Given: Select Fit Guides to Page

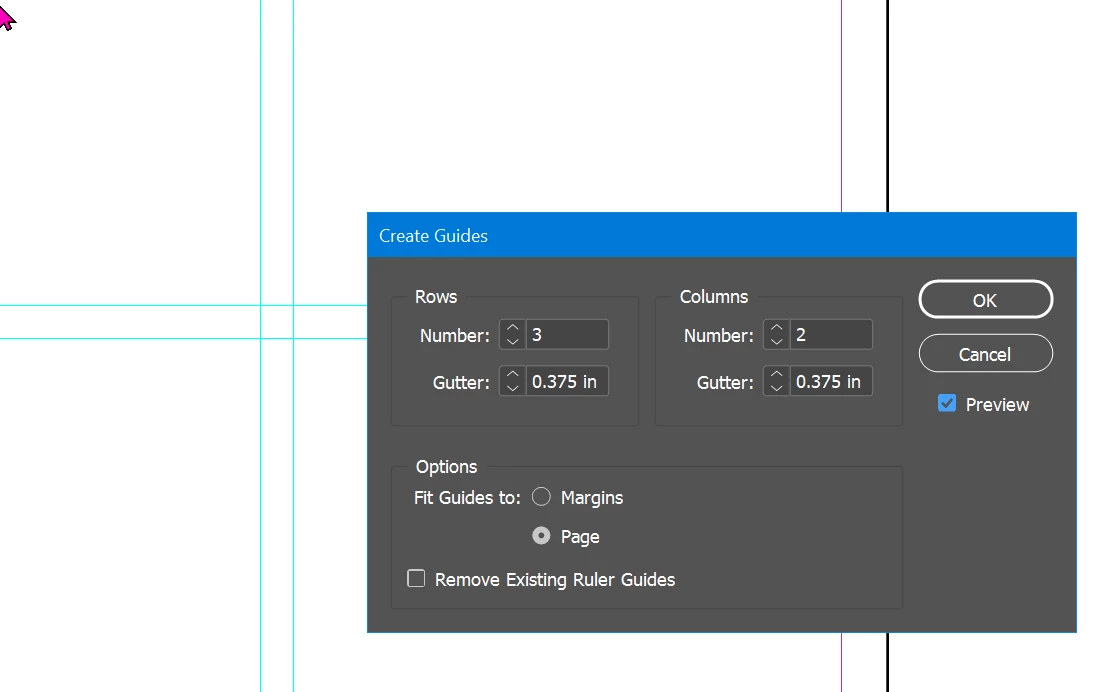Looking at the screenshot, I should pos(541,536).
